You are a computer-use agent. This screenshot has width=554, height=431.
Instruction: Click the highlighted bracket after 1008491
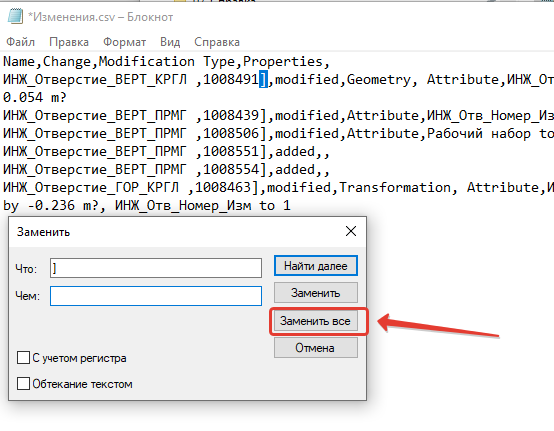point(263,79)
